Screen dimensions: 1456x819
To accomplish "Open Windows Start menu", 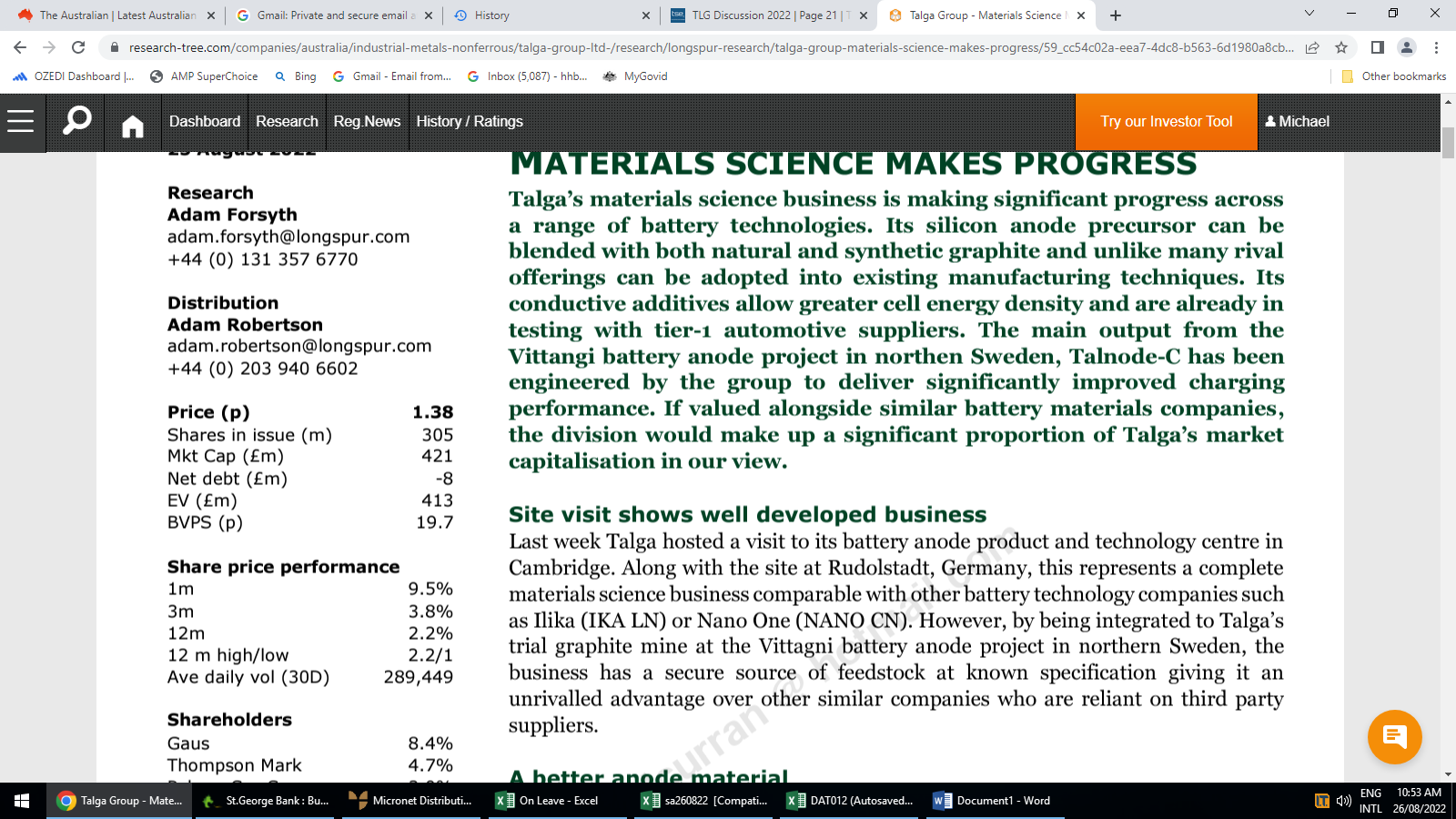I will [x=22, y=801].
